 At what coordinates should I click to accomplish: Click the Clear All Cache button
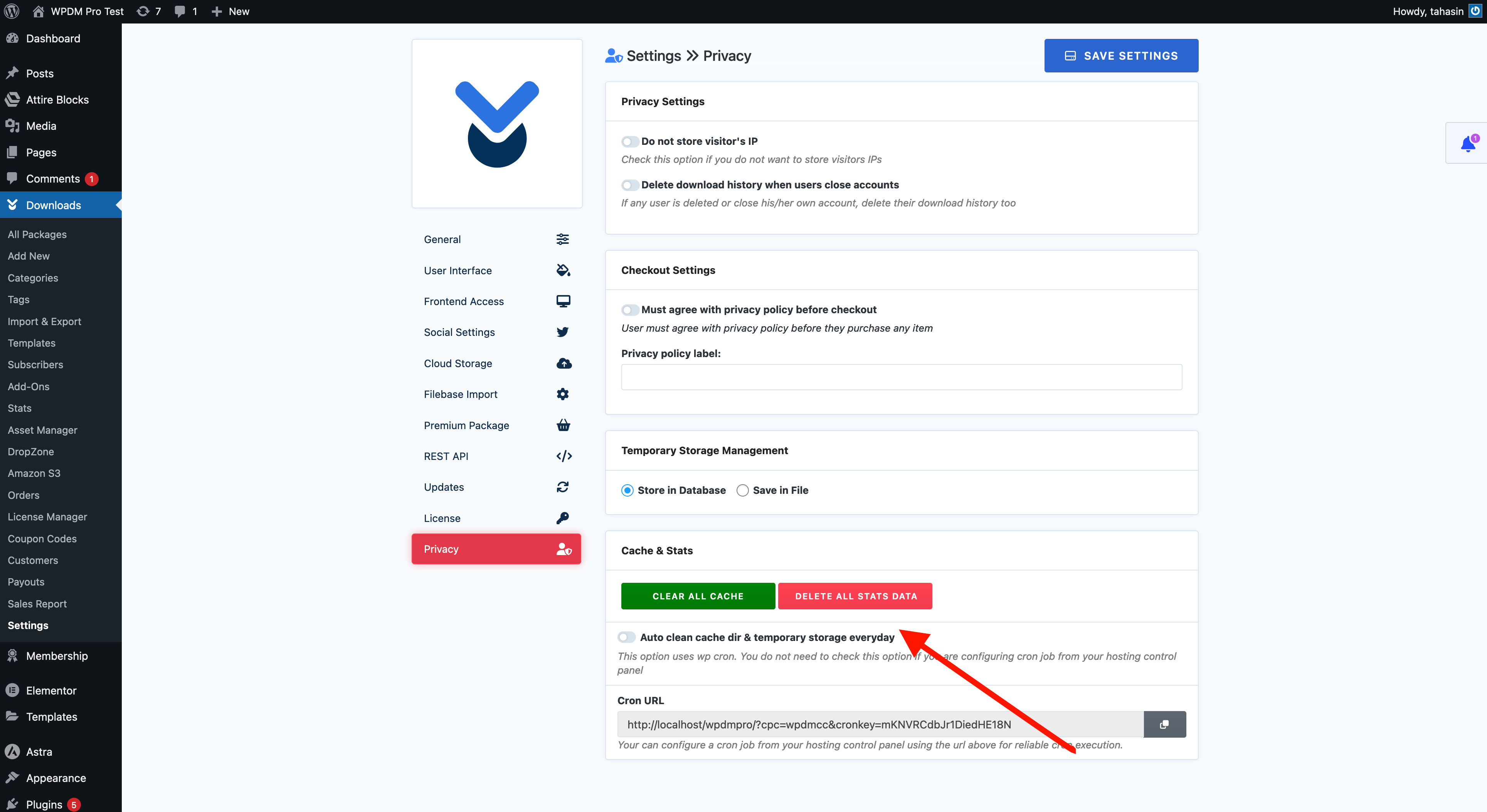tap(698, 596)
